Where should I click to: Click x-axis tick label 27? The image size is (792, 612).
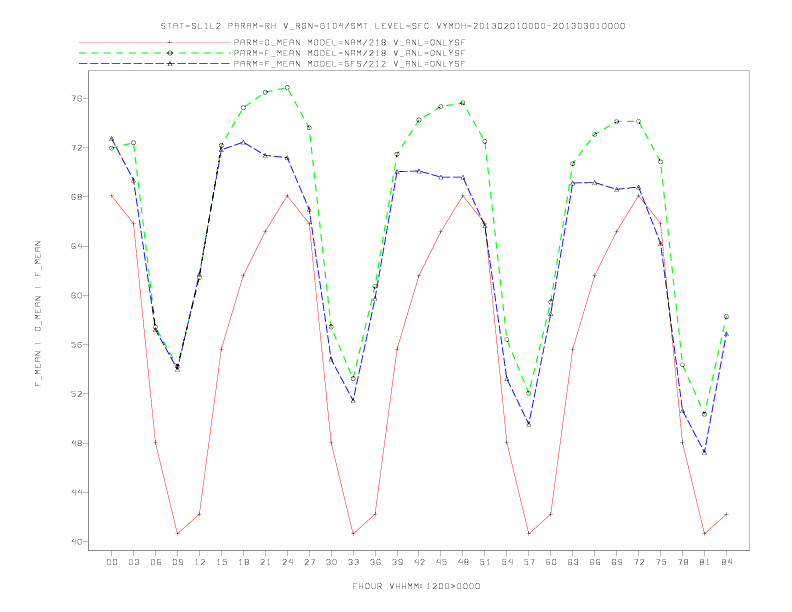[309, 562]
